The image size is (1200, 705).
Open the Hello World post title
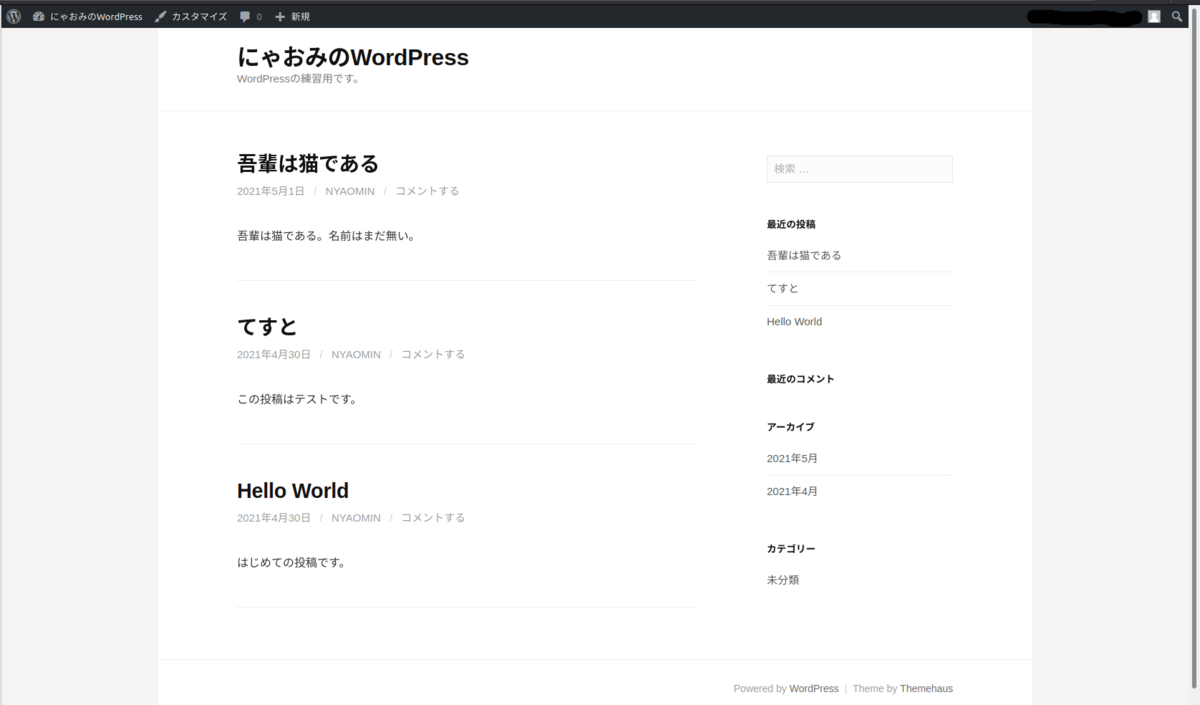coord(293,491)
